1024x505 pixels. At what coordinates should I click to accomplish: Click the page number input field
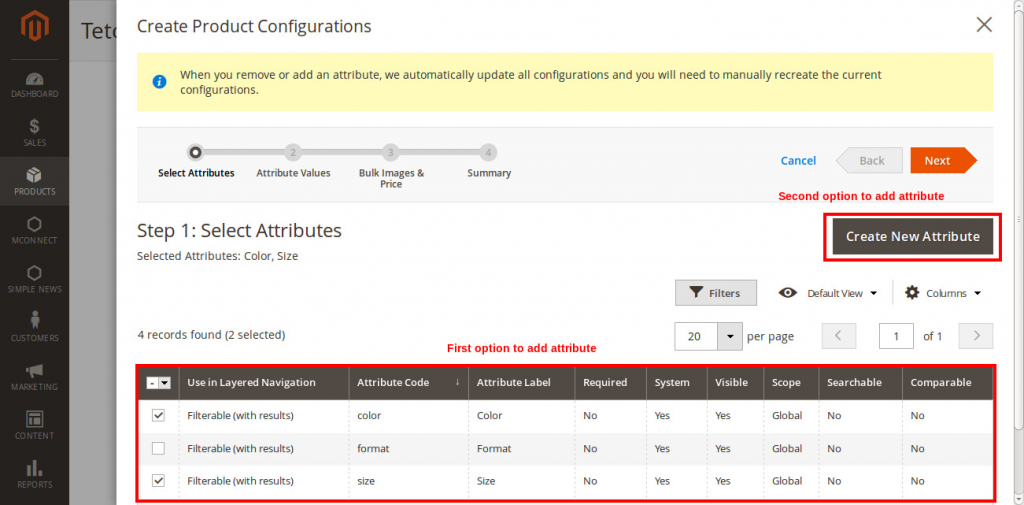pyautogui.click(x=896, y=337)
